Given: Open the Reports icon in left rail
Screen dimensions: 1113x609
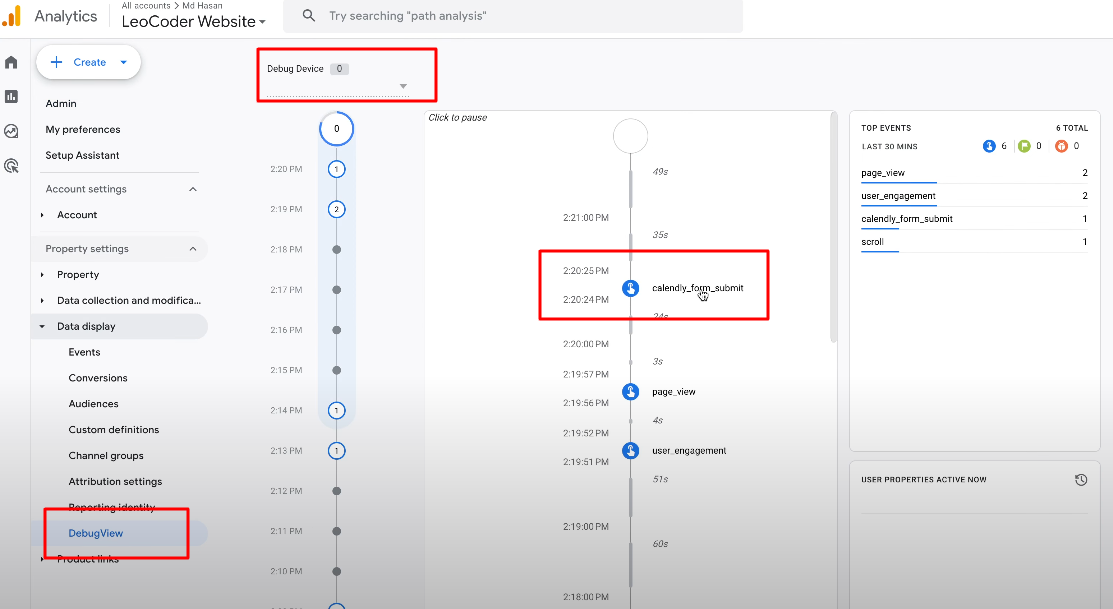Looking at the screenshot, I should tap(11, 96).
